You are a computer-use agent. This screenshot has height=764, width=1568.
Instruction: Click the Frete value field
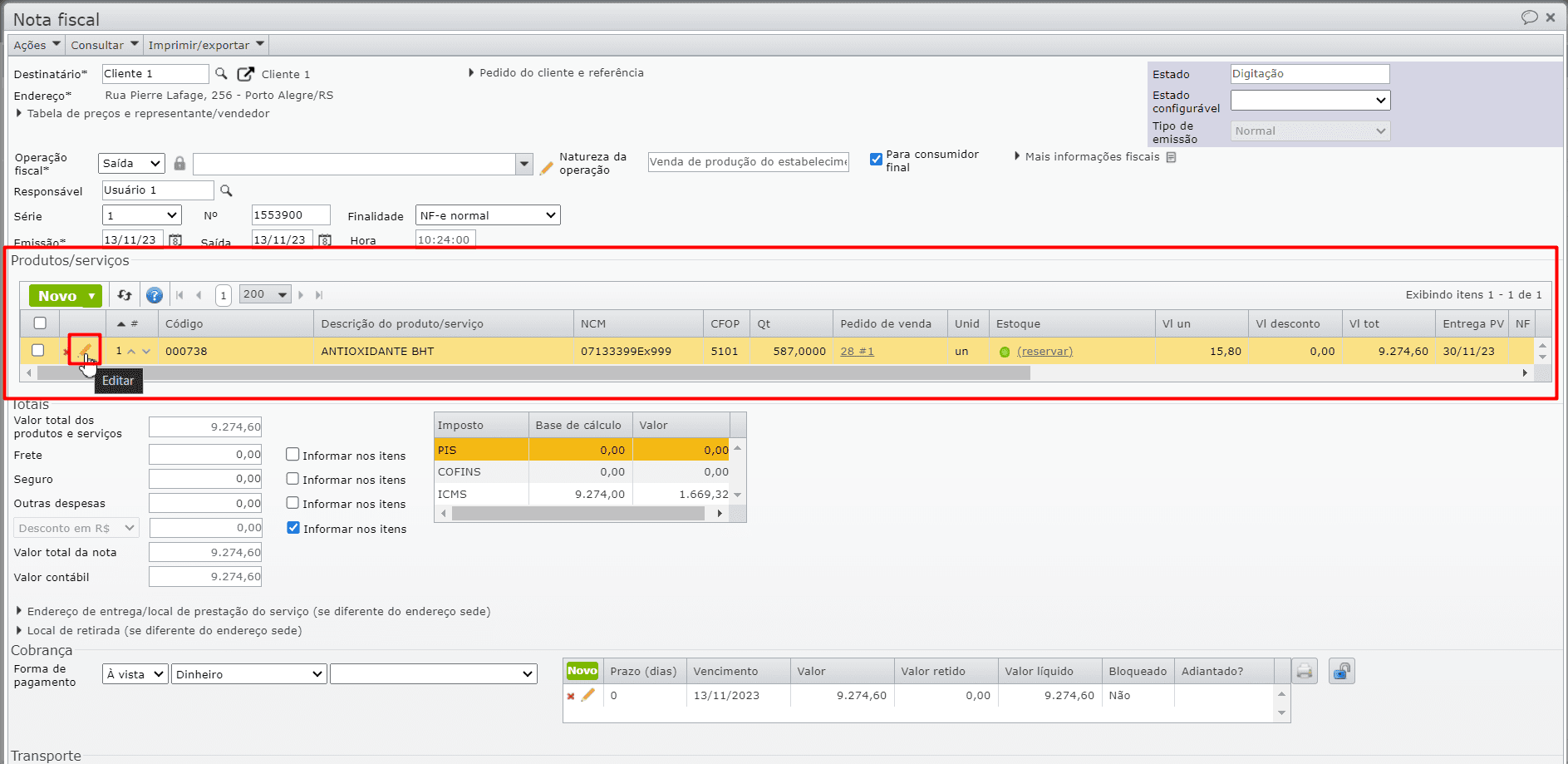click(205, 455)
